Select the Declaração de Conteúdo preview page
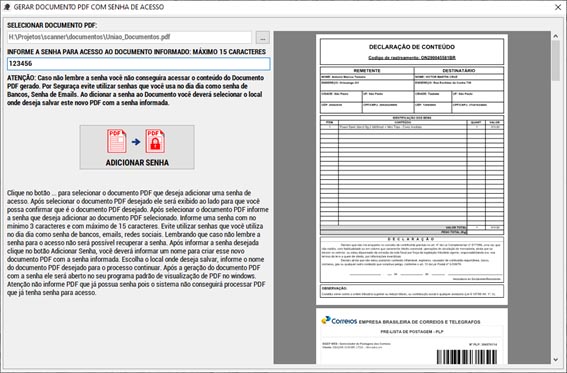 (x=412, y=170)
